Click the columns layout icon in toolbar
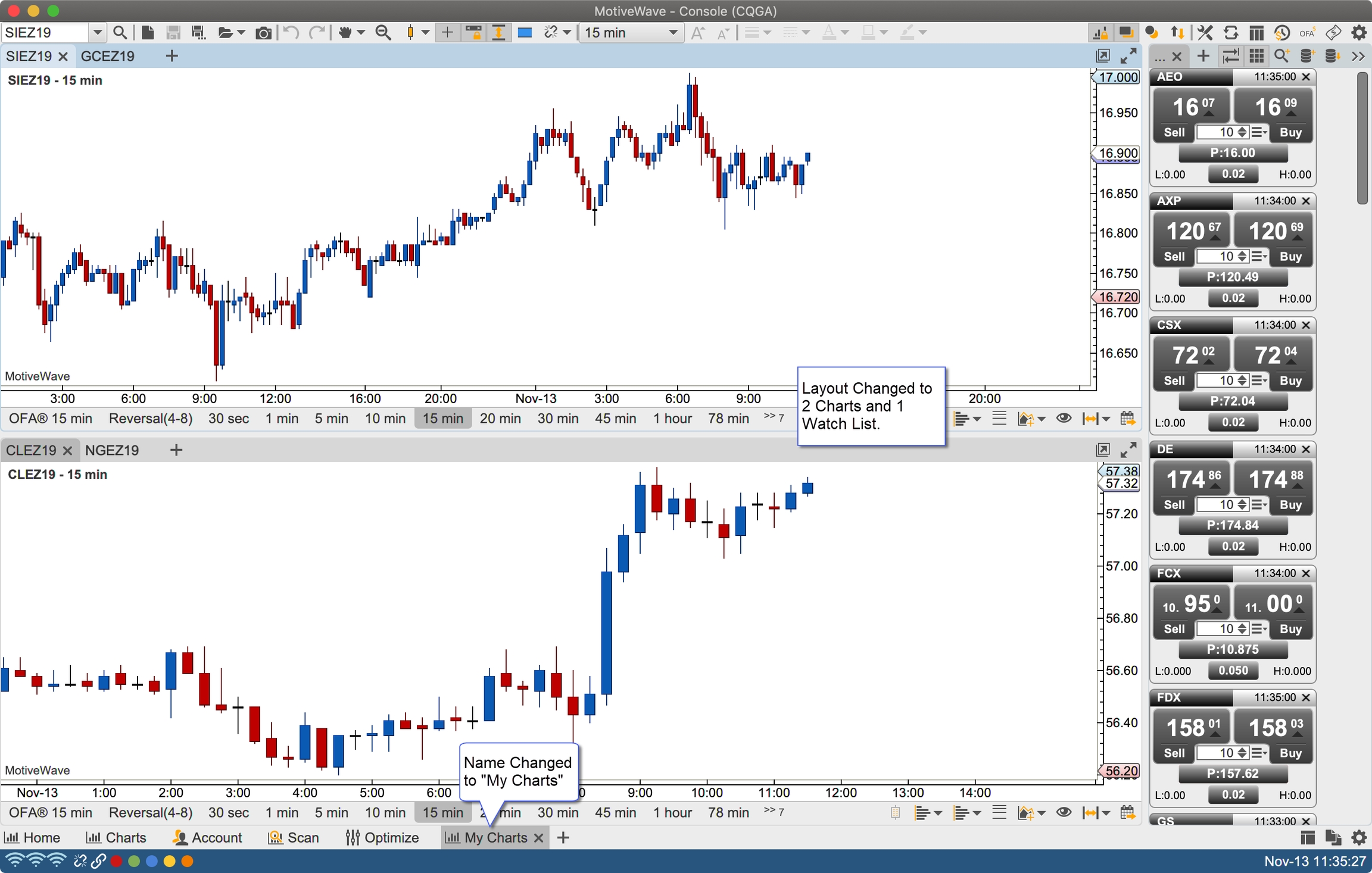The height and width of the screenshot is (873, 1372). 1256,32
